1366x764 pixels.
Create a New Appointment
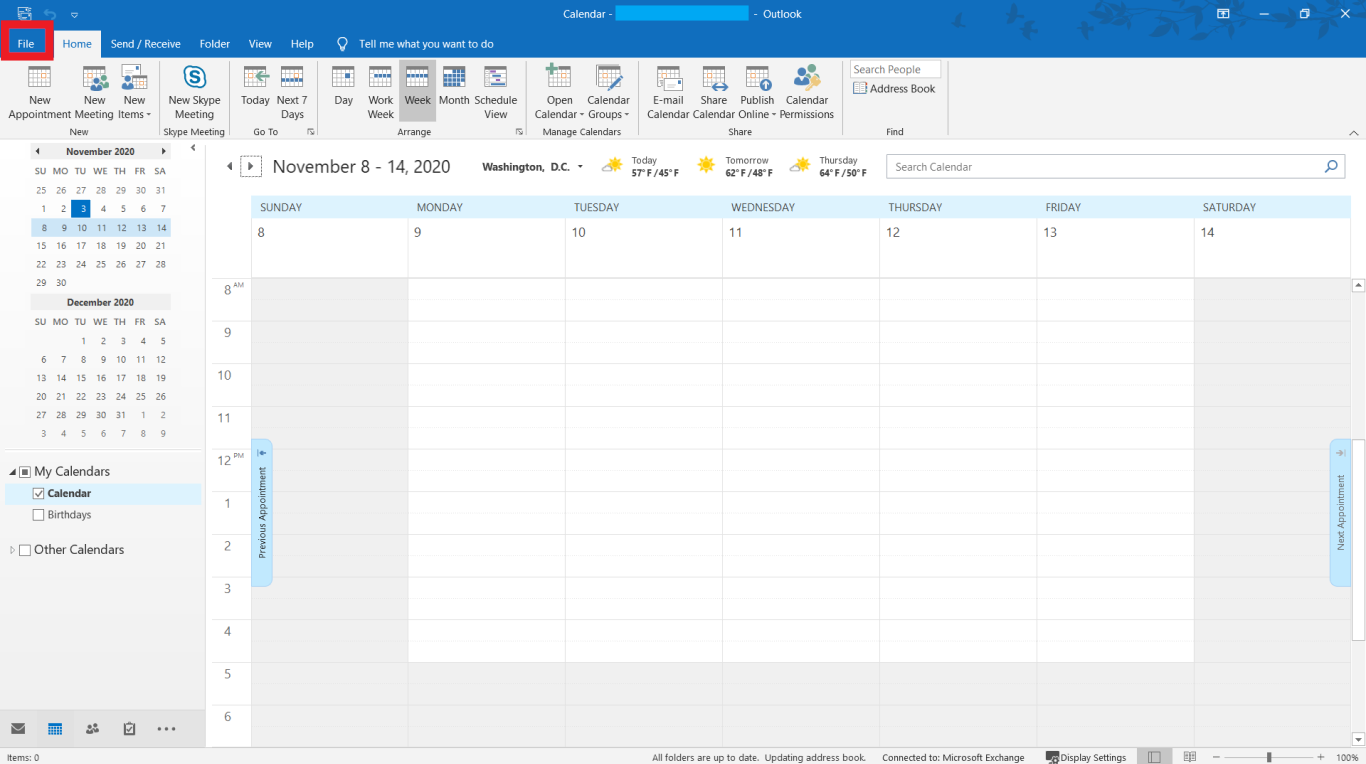(x=40, y=92)
